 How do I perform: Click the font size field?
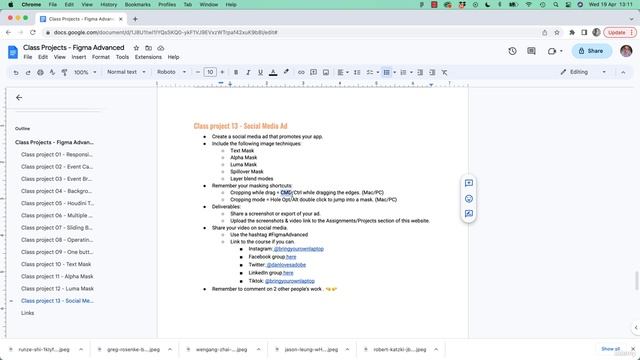tap(210, 72)
